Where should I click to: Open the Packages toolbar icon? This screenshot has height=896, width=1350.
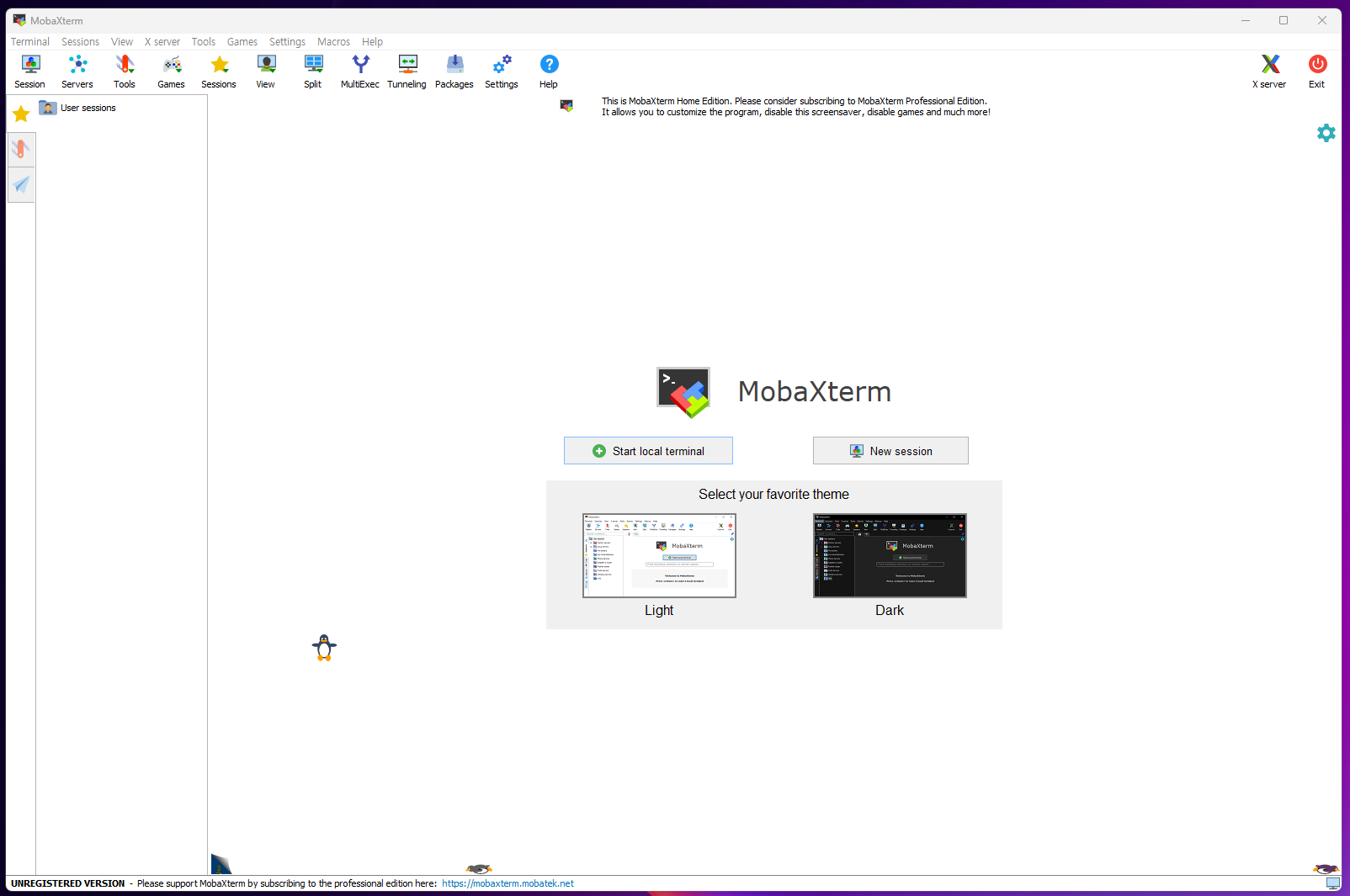tap(454, 72)
